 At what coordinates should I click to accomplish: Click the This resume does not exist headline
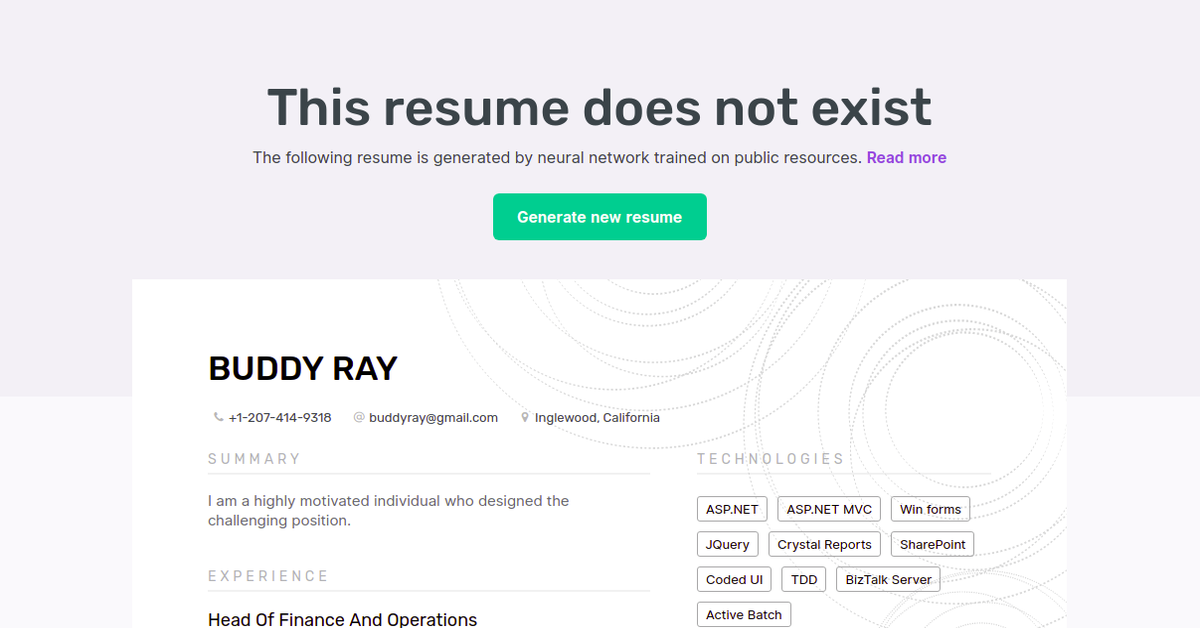[599, 107]
